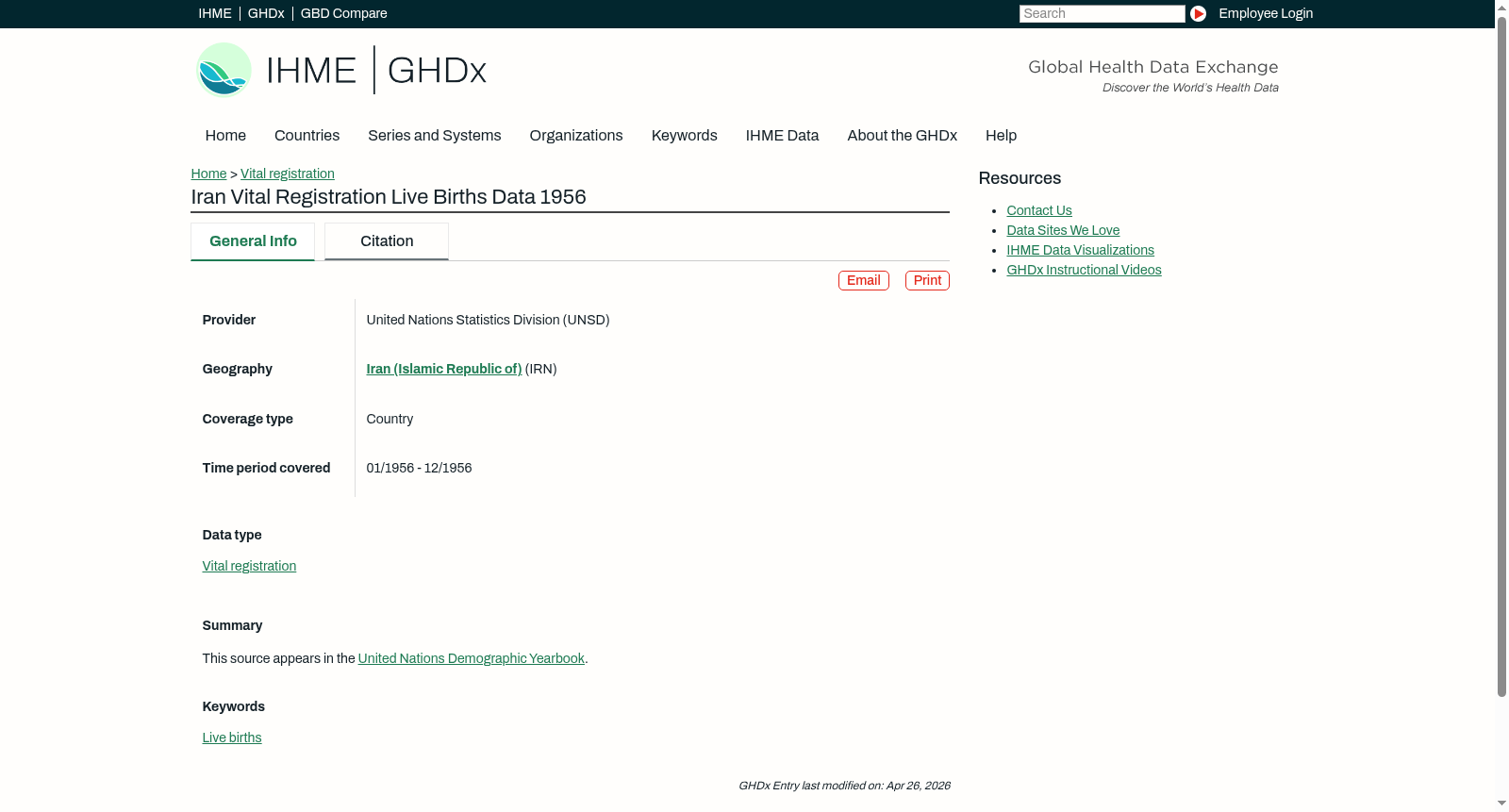The width and height of the screenshot is (1509, 812).
Task: Click the Live births keyword link
Action: [232, 737]
